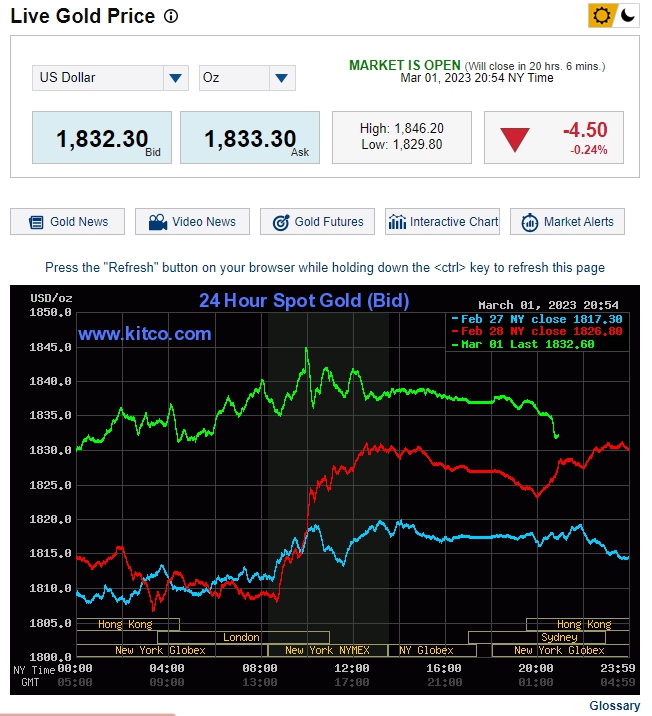652x716 pixels.
Task: Click the video camera icon
Action: (158, 222)
